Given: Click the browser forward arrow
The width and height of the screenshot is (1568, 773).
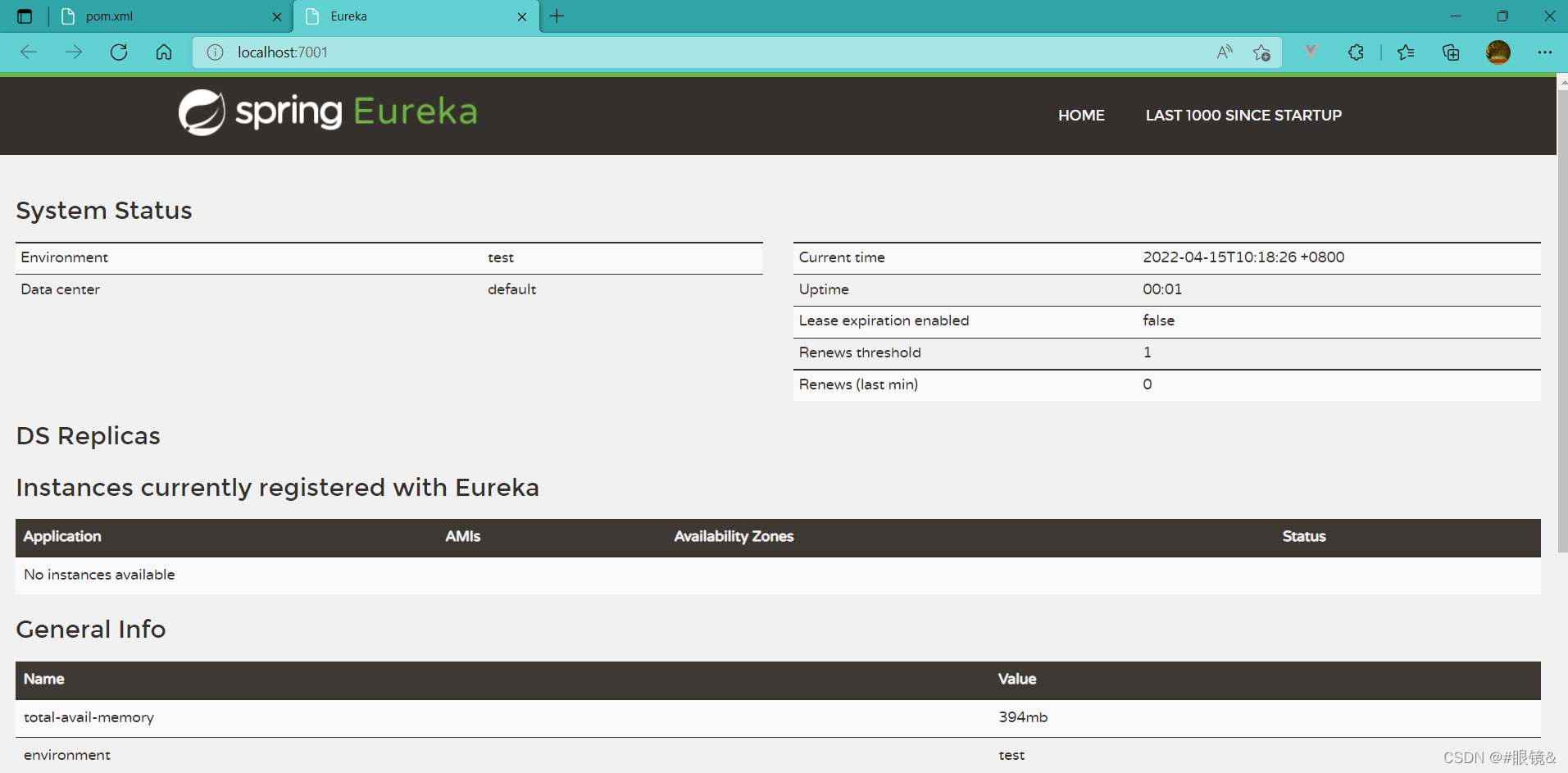Looking at the screenshot, I should click(74, 52).
